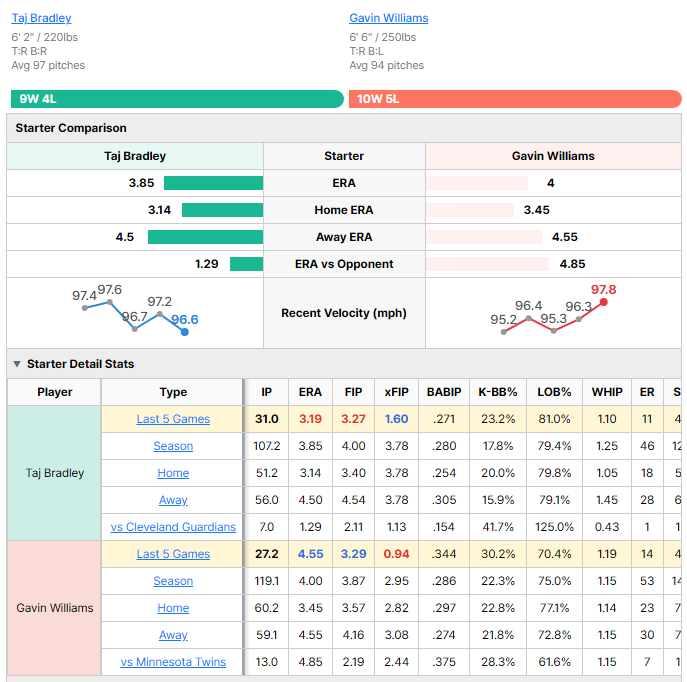The height and width of the screenshot is (682, 687).
Task: Click the ERA vs Opponent row label
Action: (344, 264)
